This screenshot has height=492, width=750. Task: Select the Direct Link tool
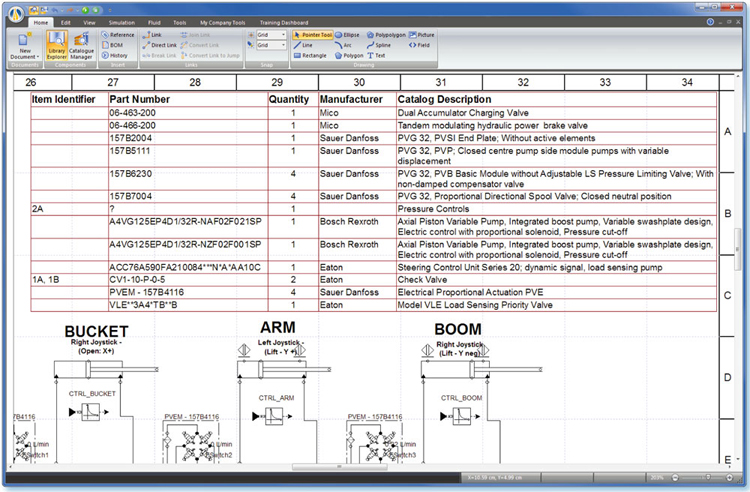(160, 45)
